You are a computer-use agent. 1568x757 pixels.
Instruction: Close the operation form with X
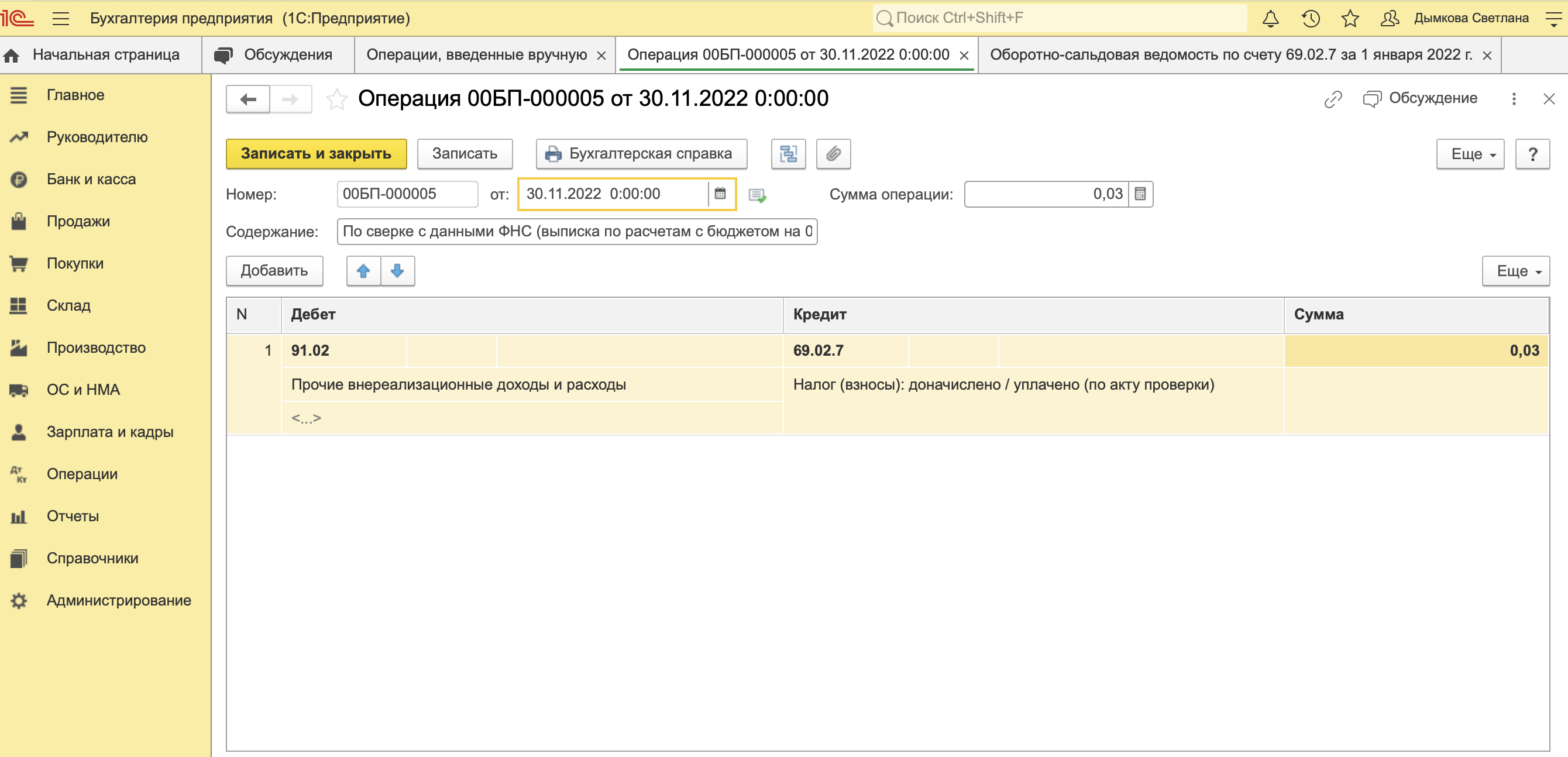pyautogui.click(x=1549, y=99)
